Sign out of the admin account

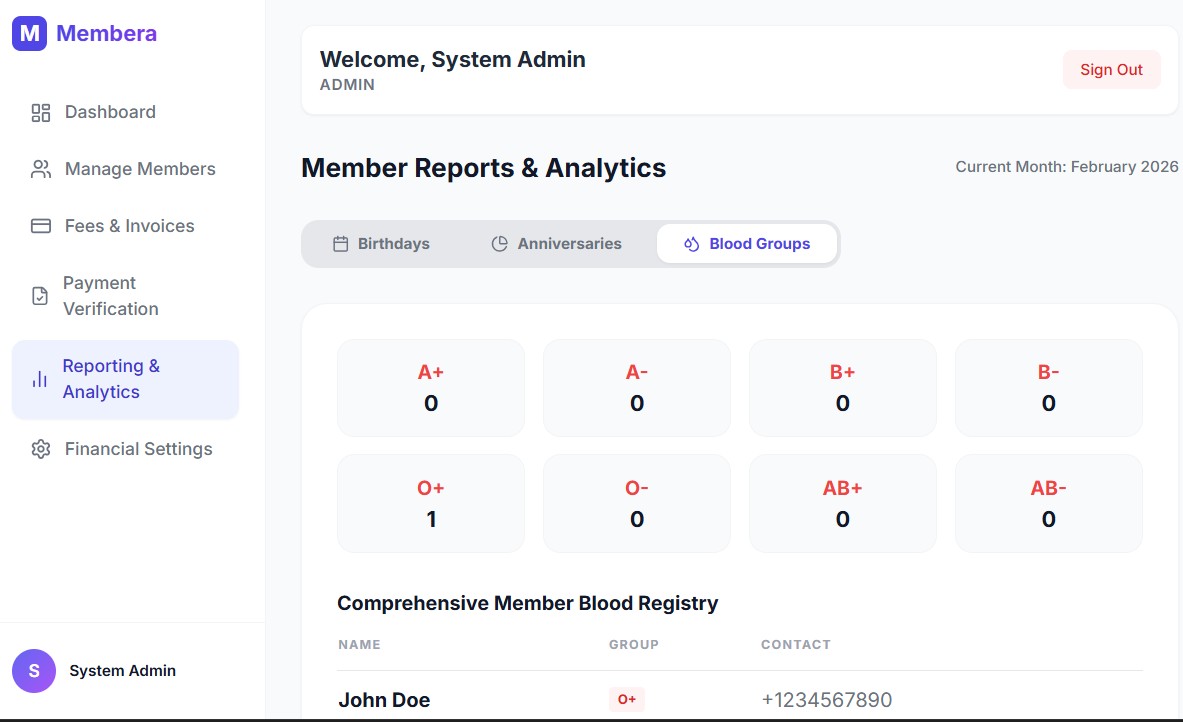coord(1111,70)
